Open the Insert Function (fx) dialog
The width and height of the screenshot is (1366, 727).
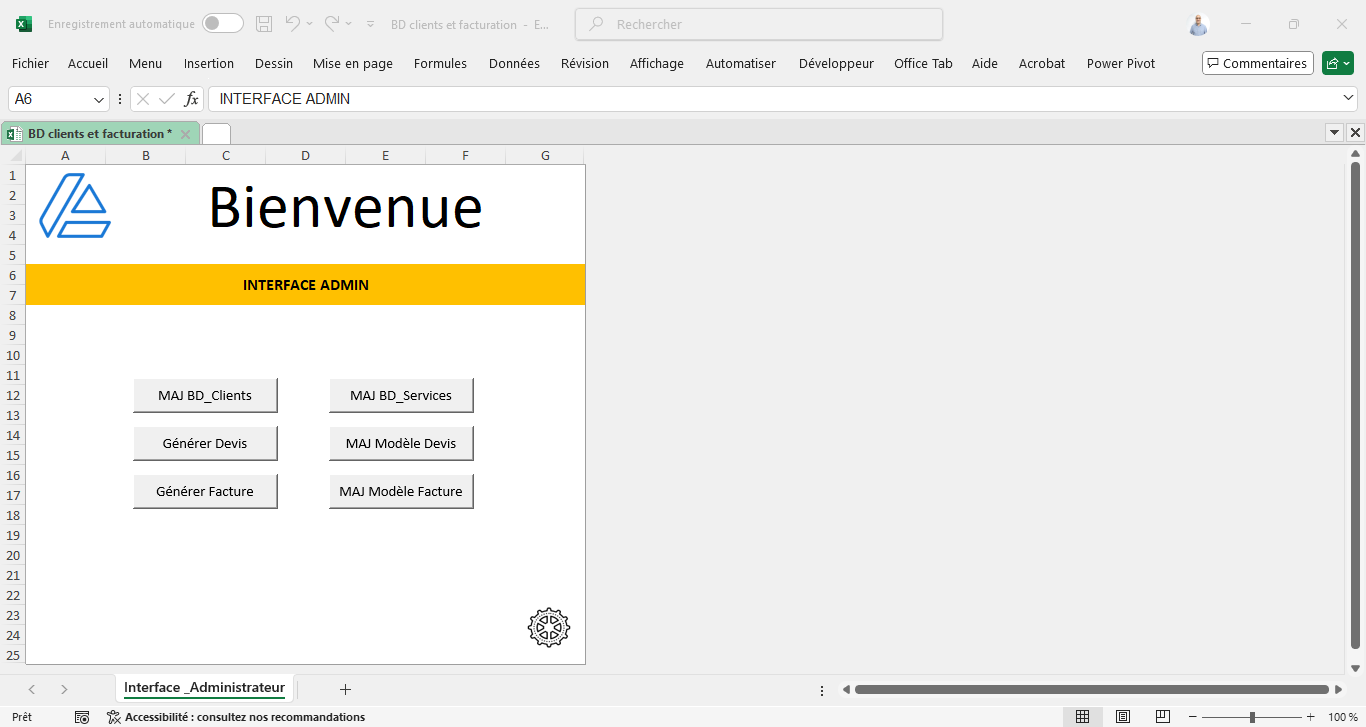(191, 99)
